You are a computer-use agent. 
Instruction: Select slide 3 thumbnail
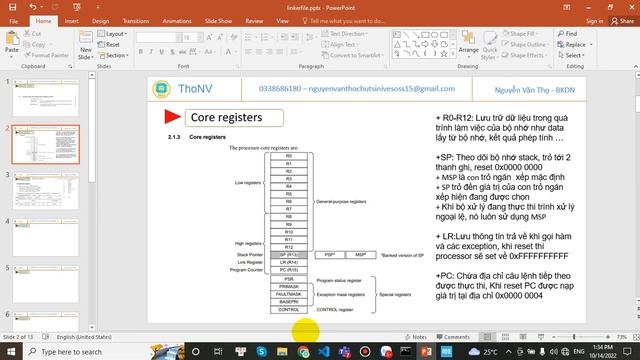click(x=46, y=191)
